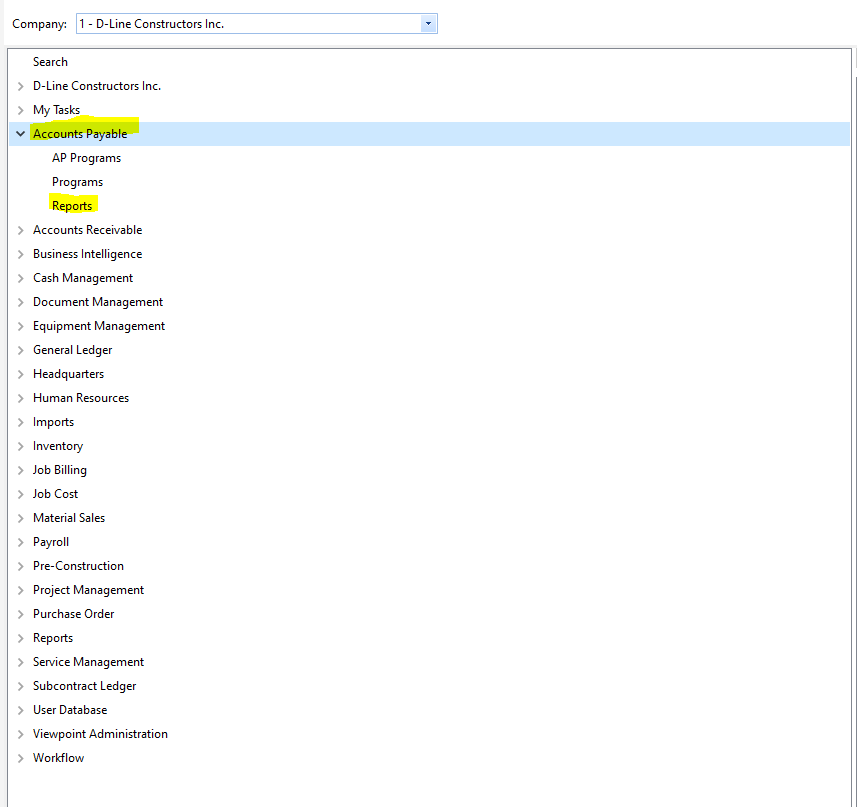Expand the Workflow node
The image size is (857, 807).
coord(21,759)
